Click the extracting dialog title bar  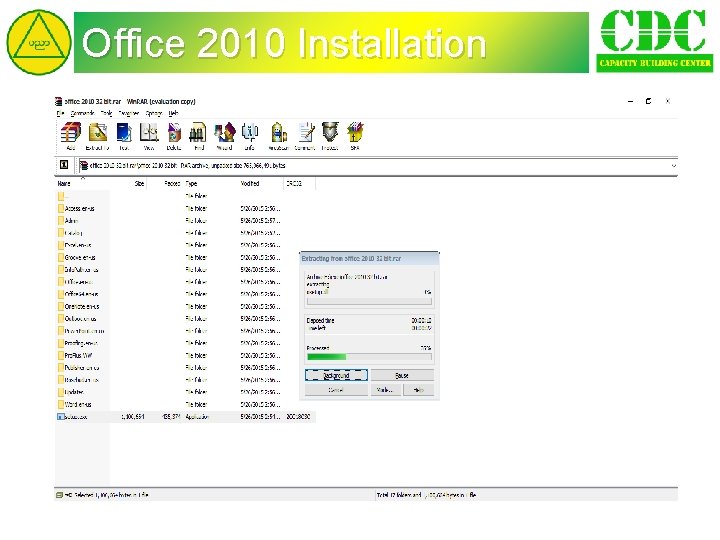(369, 259)
